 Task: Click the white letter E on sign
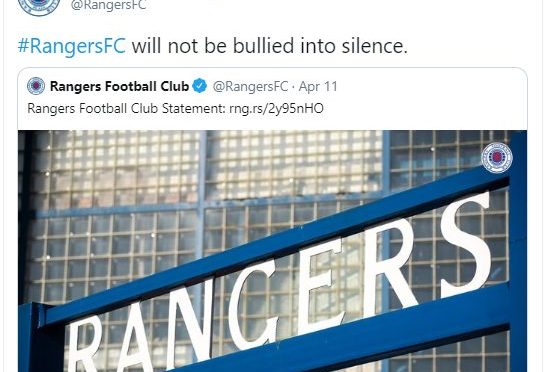pos(322,286)
